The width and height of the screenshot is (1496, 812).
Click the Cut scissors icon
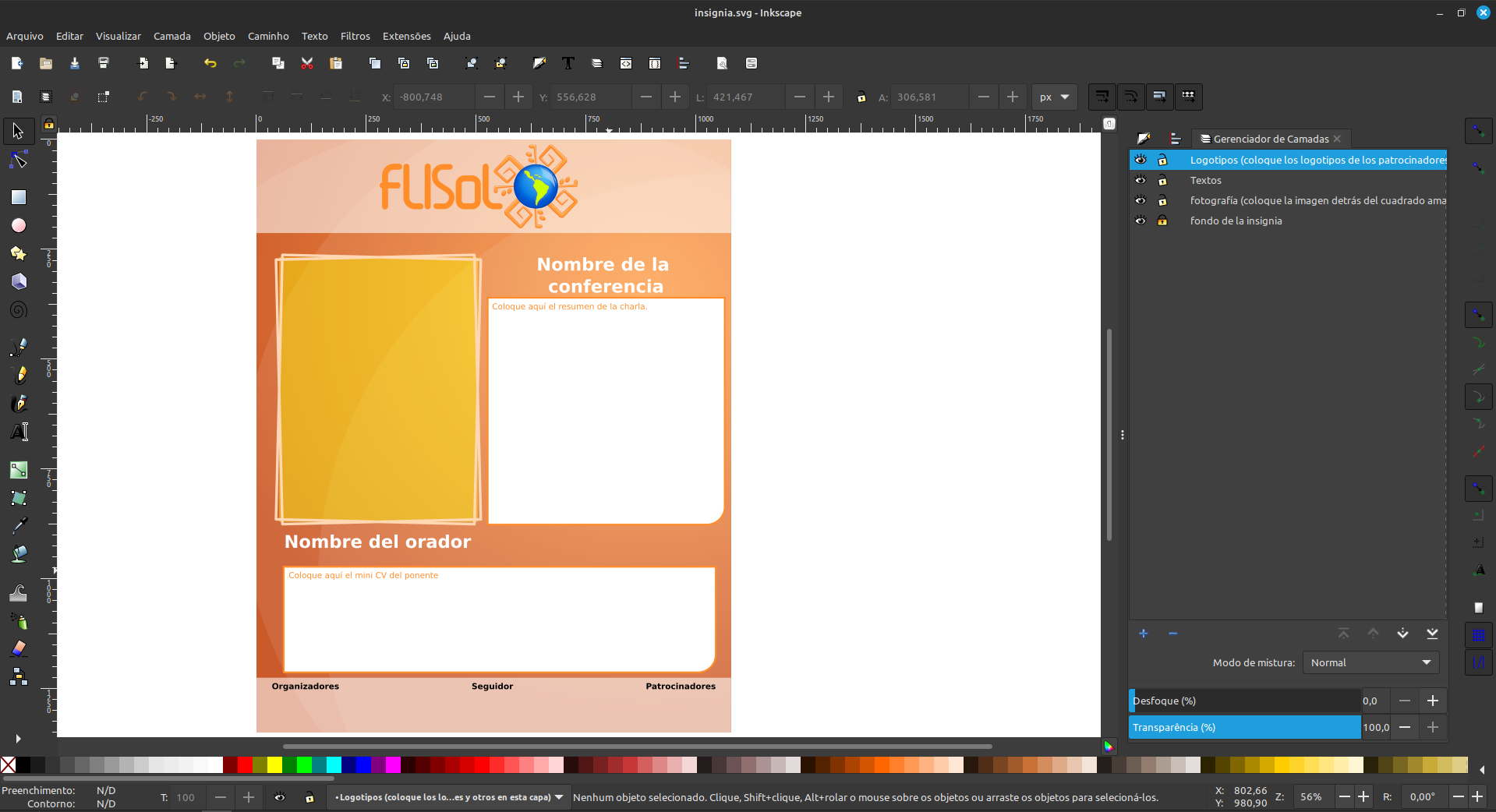307,63
